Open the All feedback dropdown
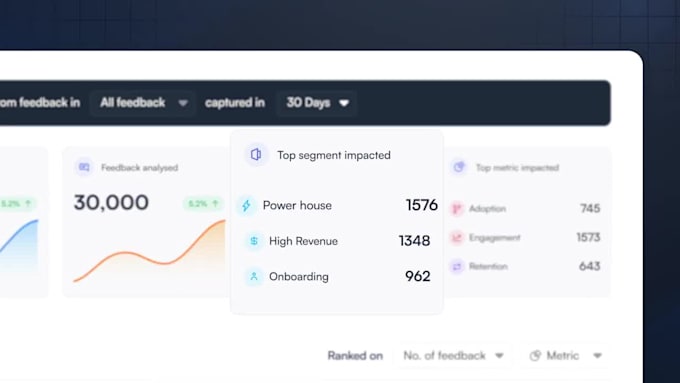 (142, 103)
